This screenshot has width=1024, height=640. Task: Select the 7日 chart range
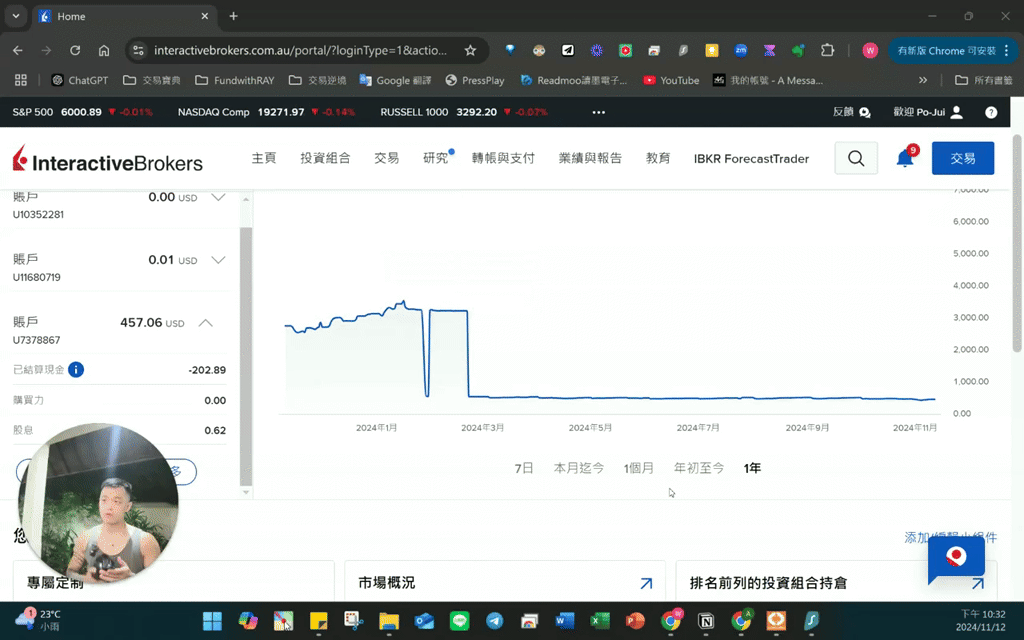point(524,468)
